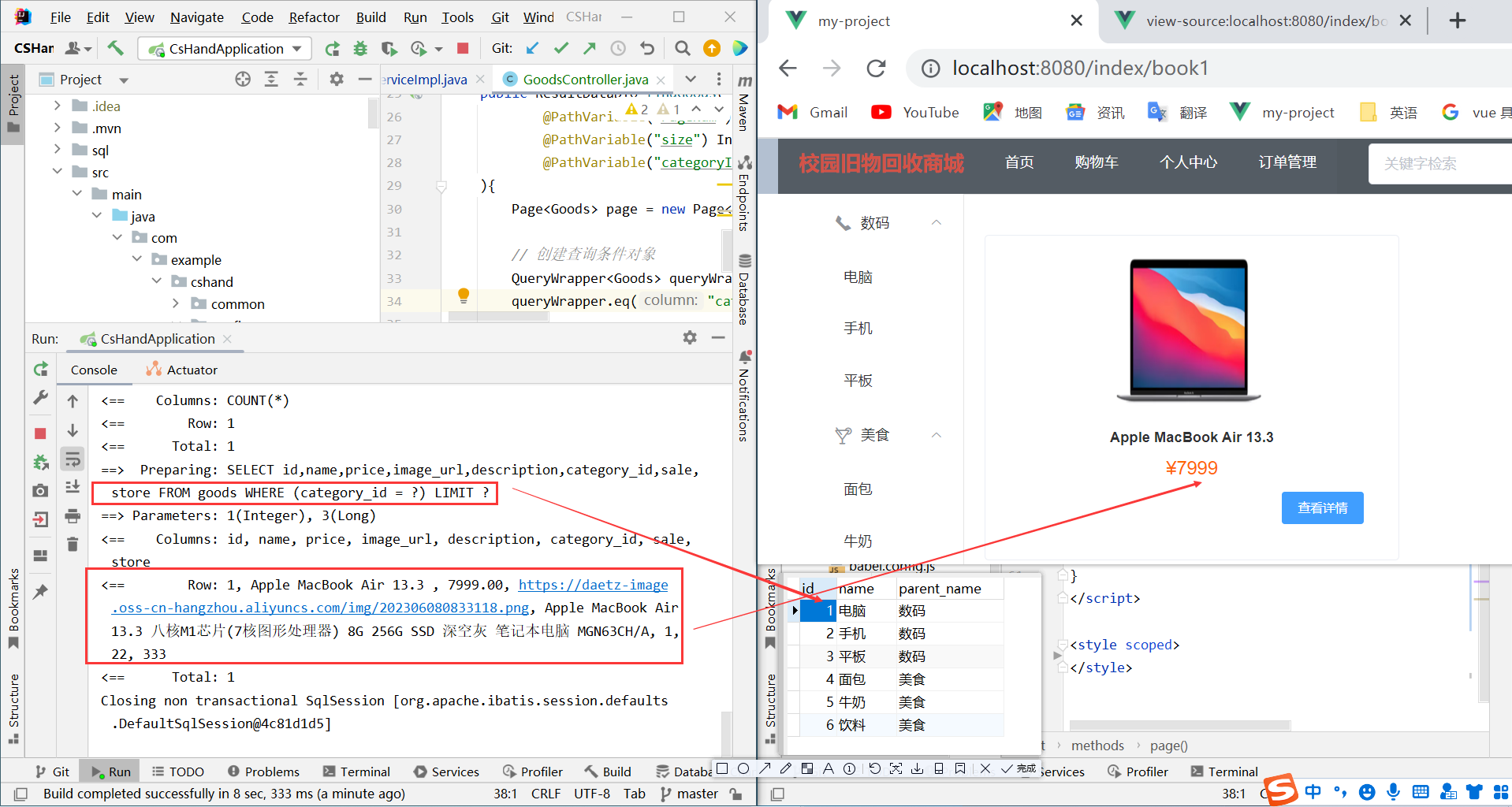Click the 查看详情 button
Viewport: 1512px width, 807px height.
pyautogui.click(x=1323, y=508)
